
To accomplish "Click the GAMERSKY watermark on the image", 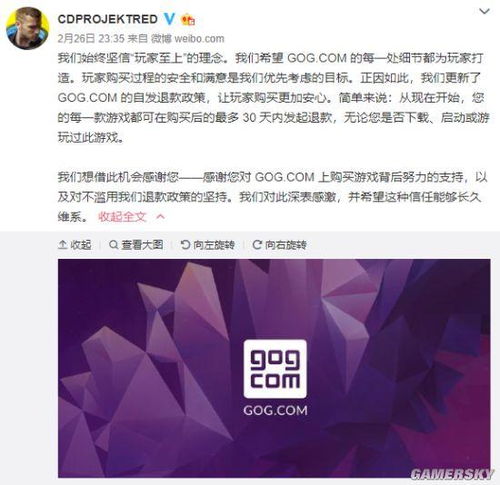I will 452,474.
